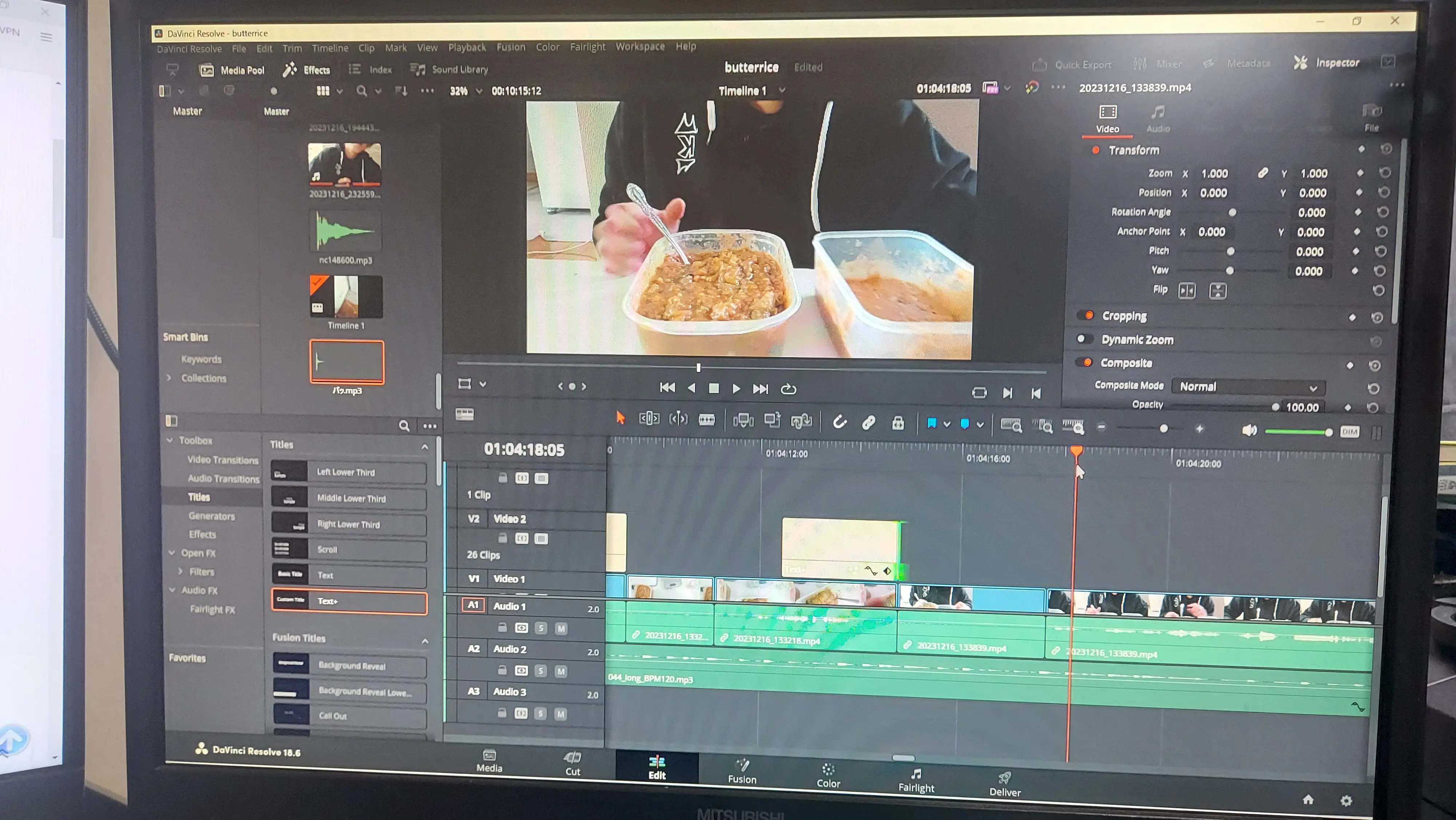Switch to the Color page tab

(x=828, y=775)
